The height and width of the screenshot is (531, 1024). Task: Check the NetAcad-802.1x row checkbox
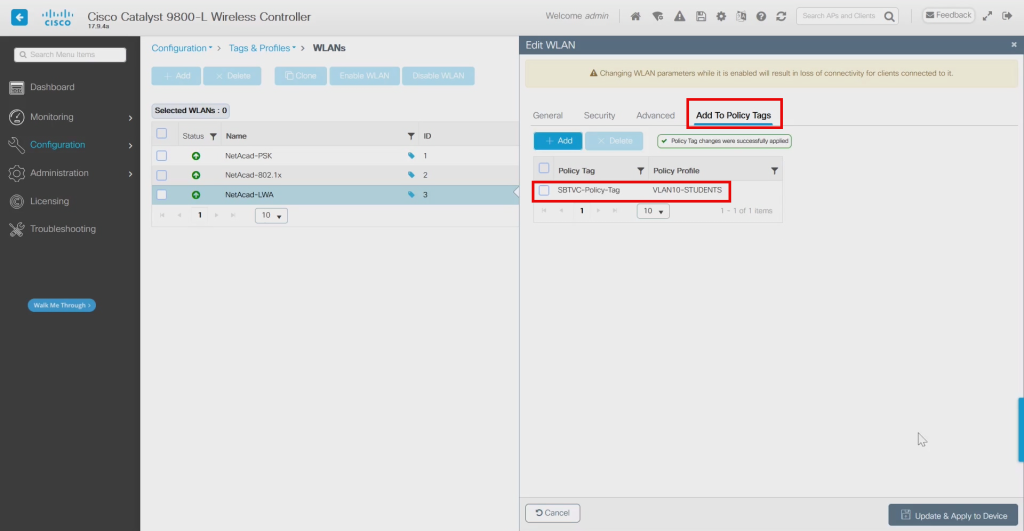tap(161, 175)
